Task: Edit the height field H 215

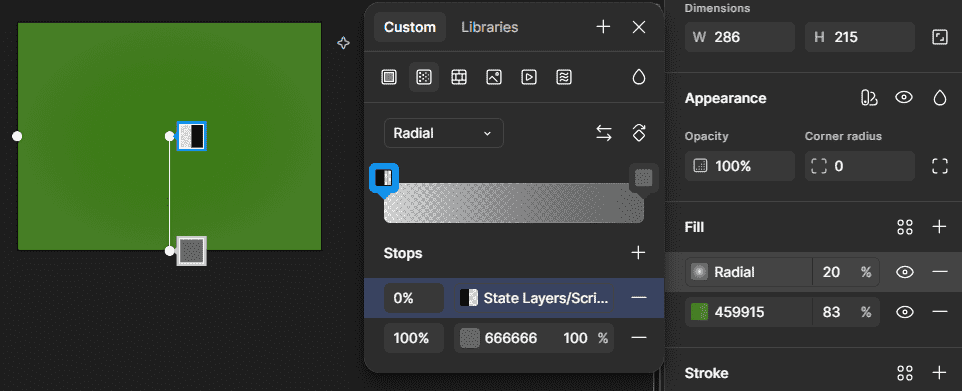Action: tap(860, 37)
